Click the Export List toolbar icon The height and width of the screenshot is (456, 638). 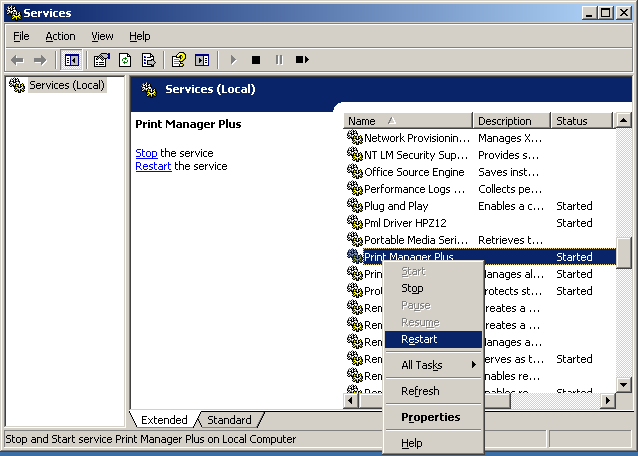tap(149, 60)
